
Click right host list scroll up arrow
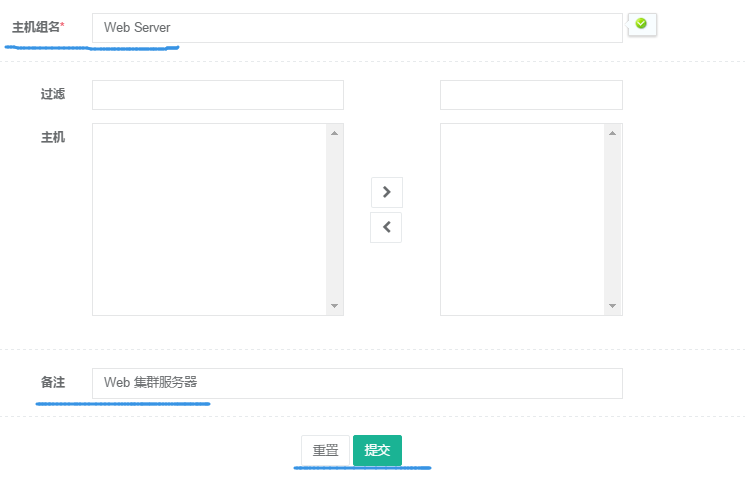612,134
